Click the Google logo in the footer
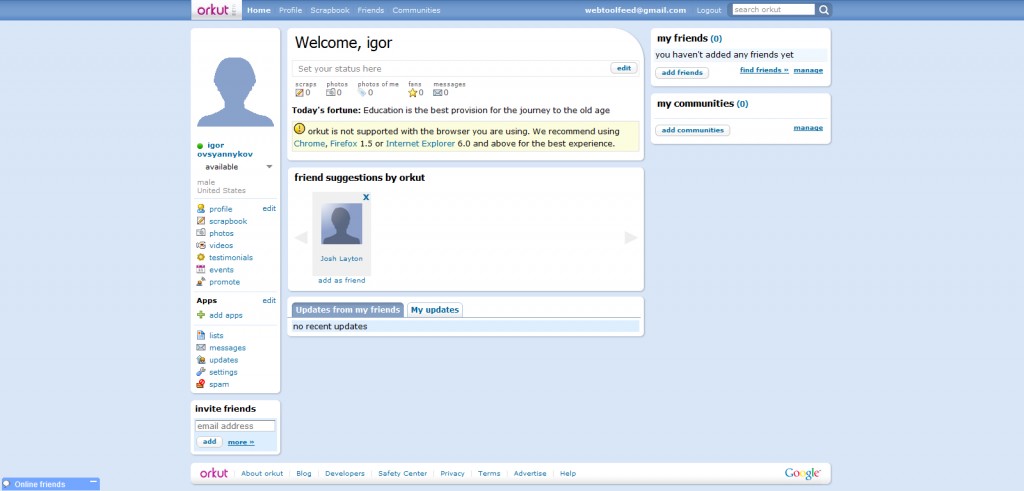The image size is (1024, 491). (x=803, y=473)
